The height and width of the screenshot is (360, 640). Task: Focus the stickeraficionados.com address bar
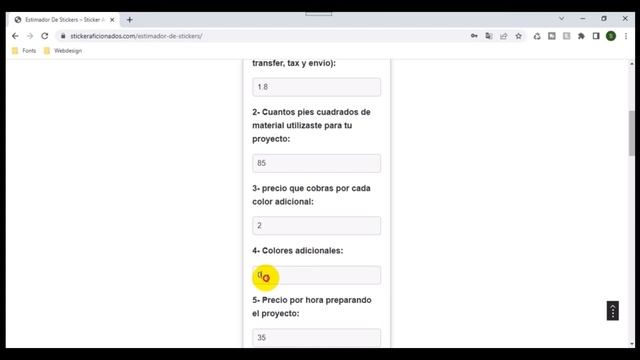[x=261, y=36]
